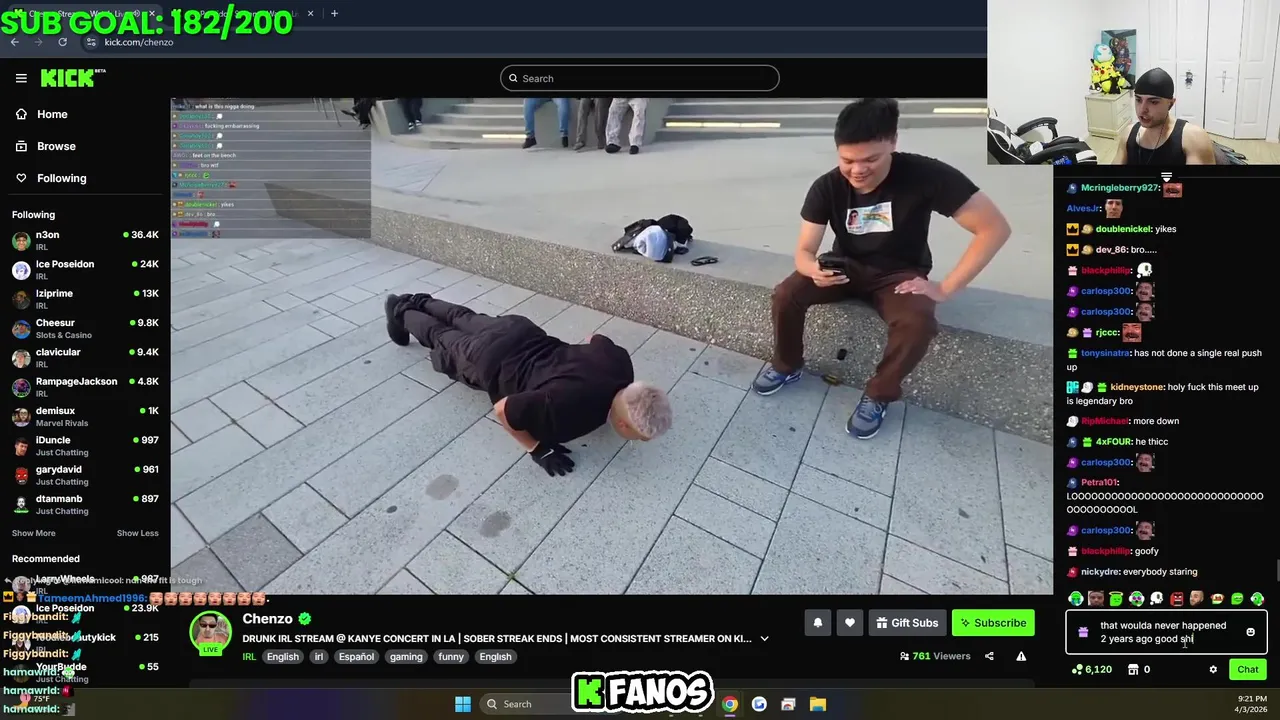Open File Explorer from taskbar
This screenshot has height=720, width=1280.
pos(817,704)
